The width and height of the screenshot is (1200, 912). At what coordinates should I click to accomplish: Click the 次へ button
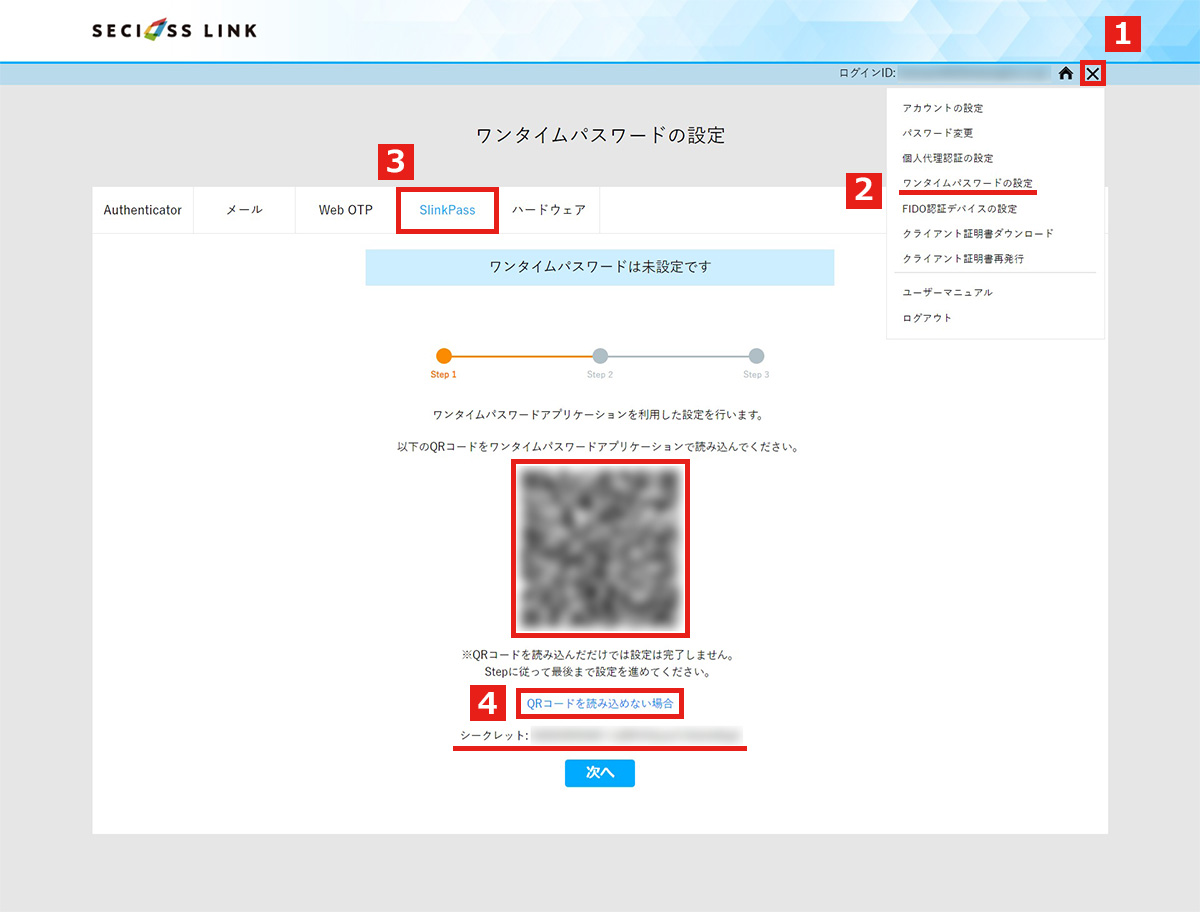click(600, 773)
